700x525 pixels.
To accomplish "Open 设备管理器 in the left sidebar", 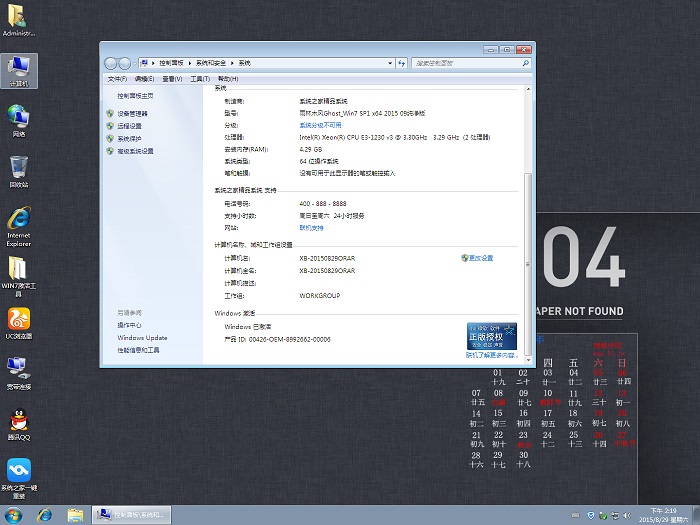I will click(132, 114).
